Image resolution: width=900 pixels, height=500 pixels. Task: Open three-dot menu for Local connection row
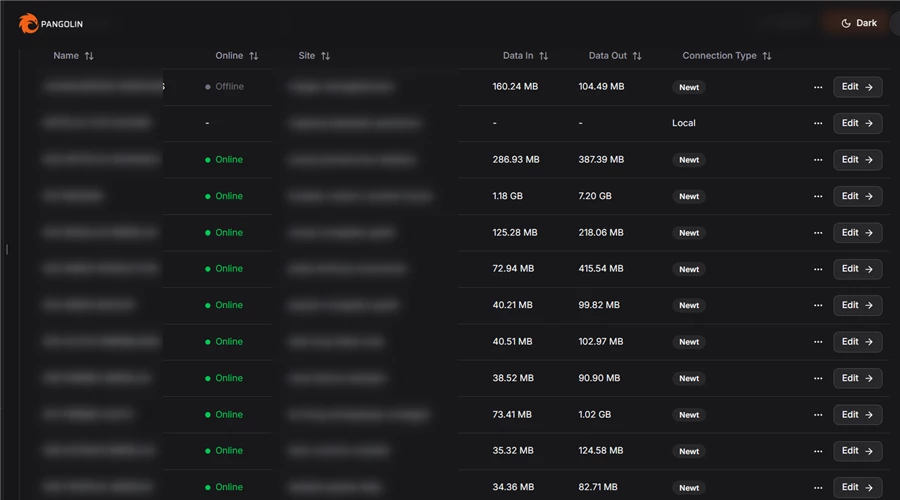(x=818, y=123)
